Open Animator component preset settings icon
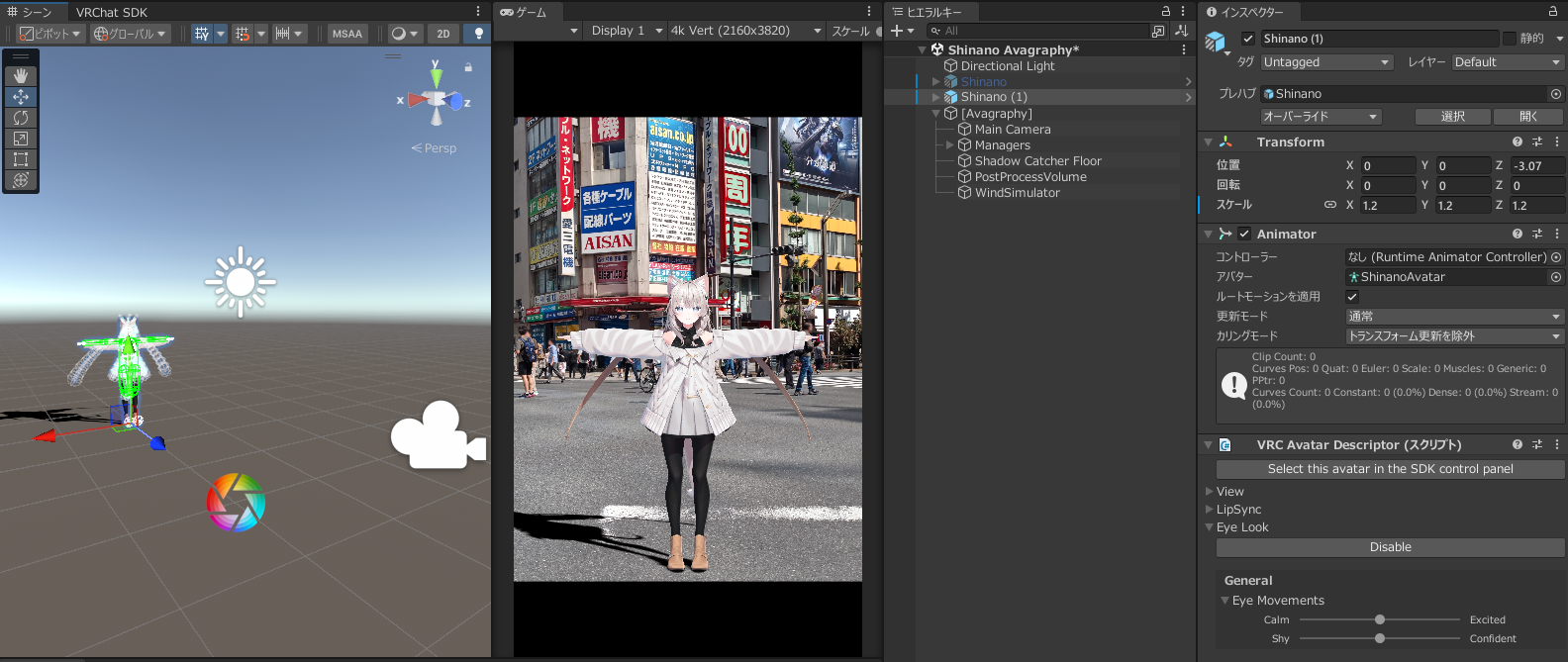1568x662 pixels. pyautogui.click(x=1537, y=234)
